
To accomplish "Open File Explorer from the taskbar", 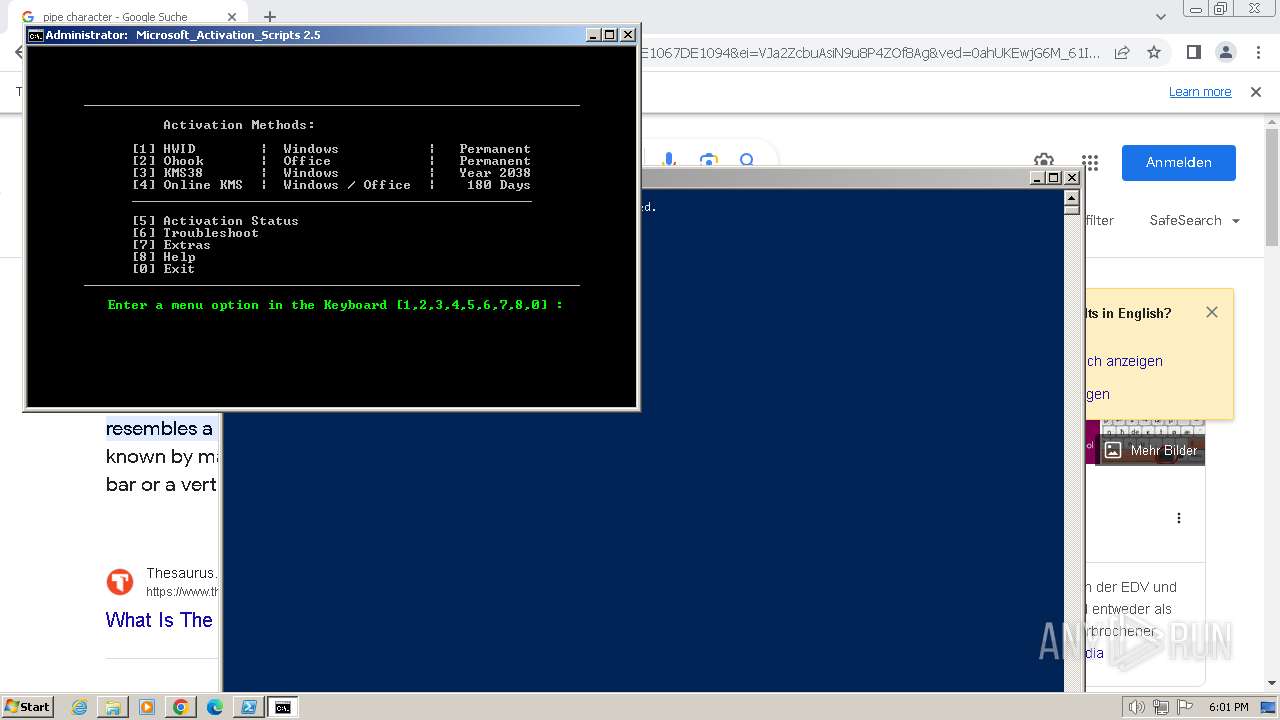I will coord(113,707).
